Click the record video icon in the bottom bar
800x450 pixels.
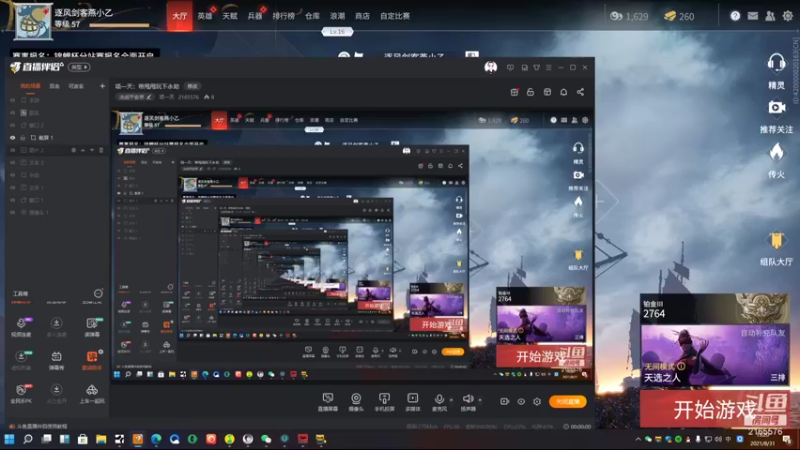pyautogui.click(x=505, y=402)
